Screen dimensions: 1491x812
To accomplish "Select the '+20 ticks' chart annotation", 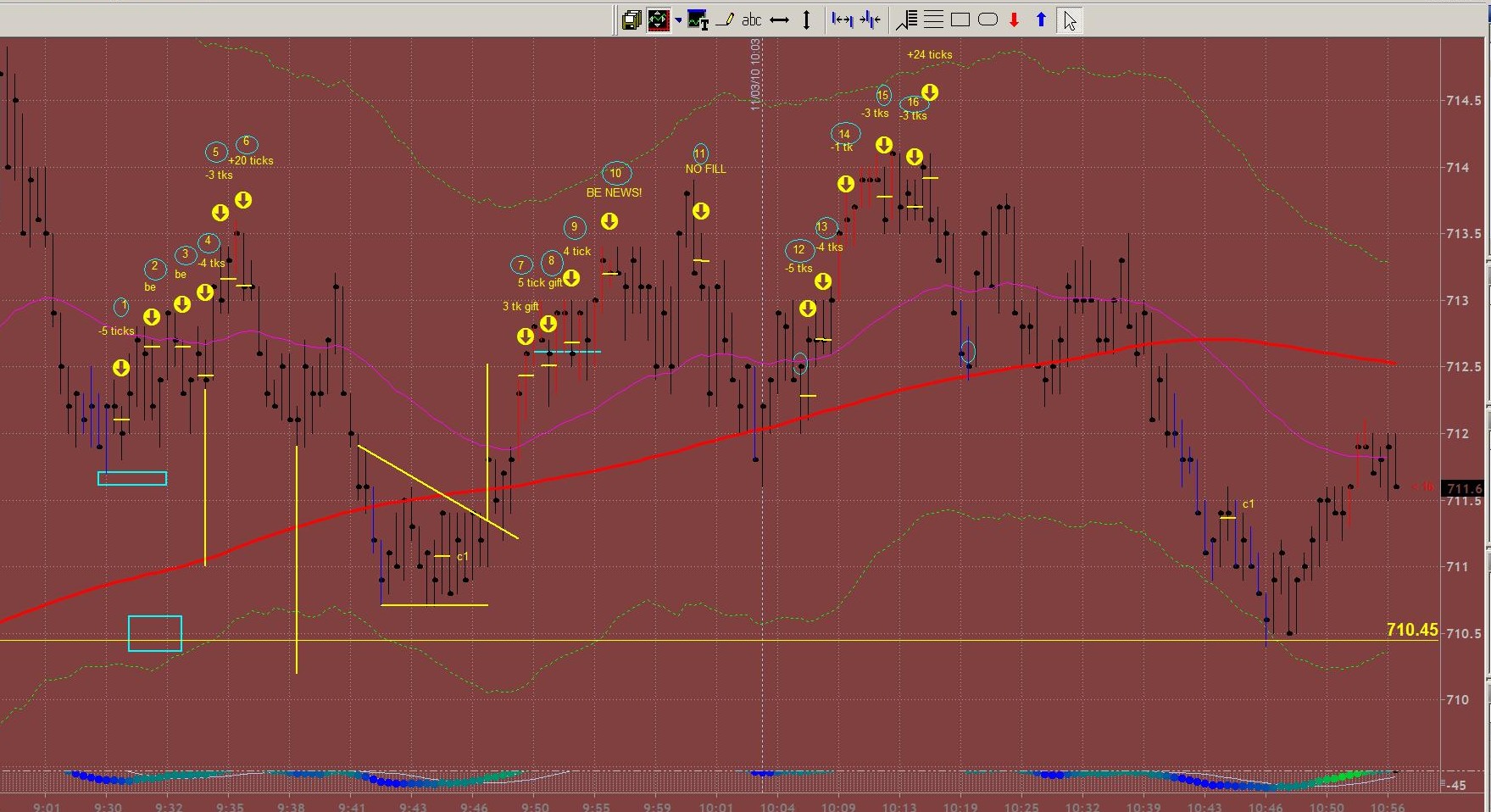I will click(x=251, y=160).
